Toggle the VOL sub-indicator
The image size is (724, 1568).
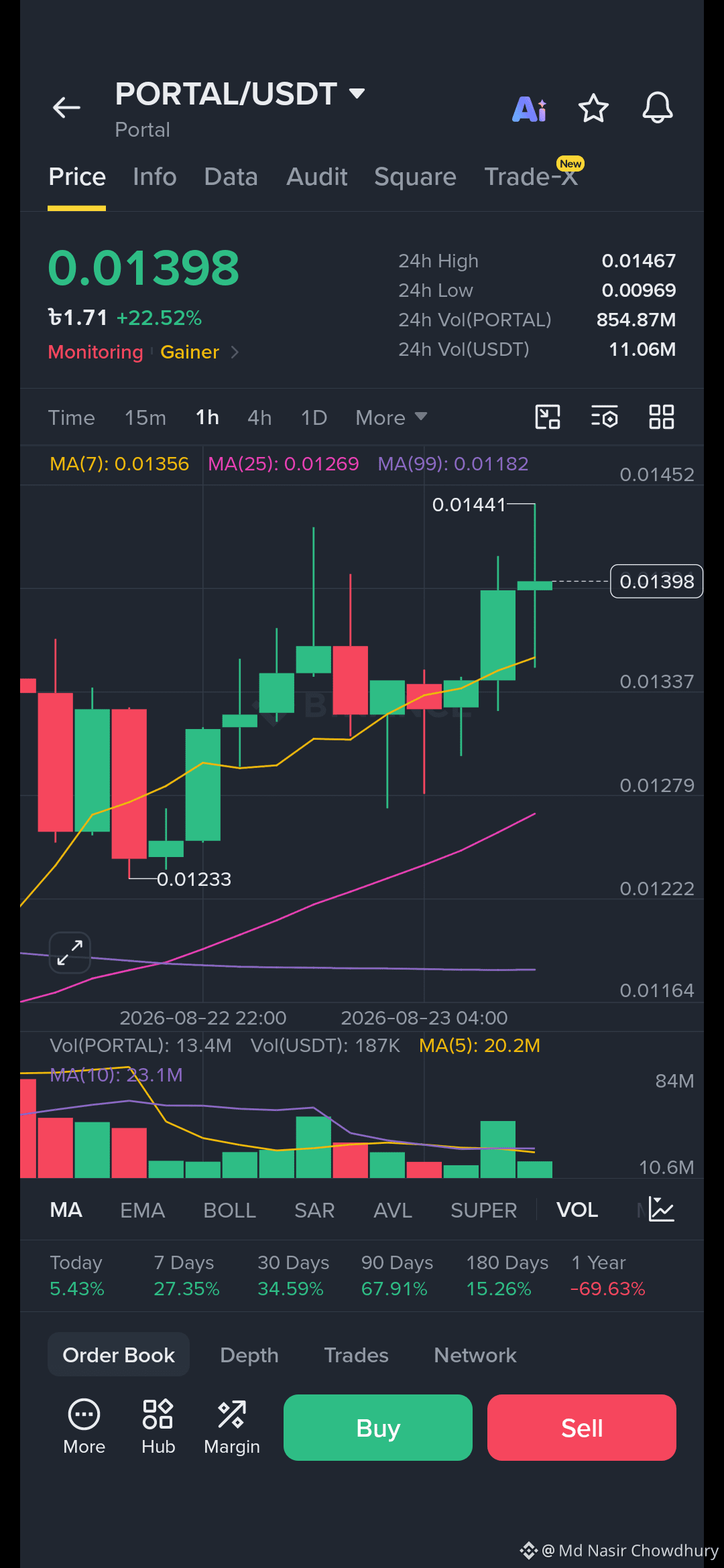577,1210
